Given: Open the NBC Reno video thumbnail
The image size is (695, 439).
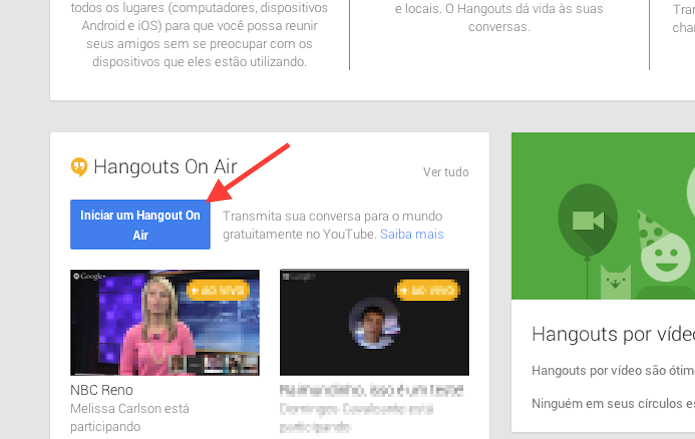Looking at the screenshot, I should coord(165,322).
